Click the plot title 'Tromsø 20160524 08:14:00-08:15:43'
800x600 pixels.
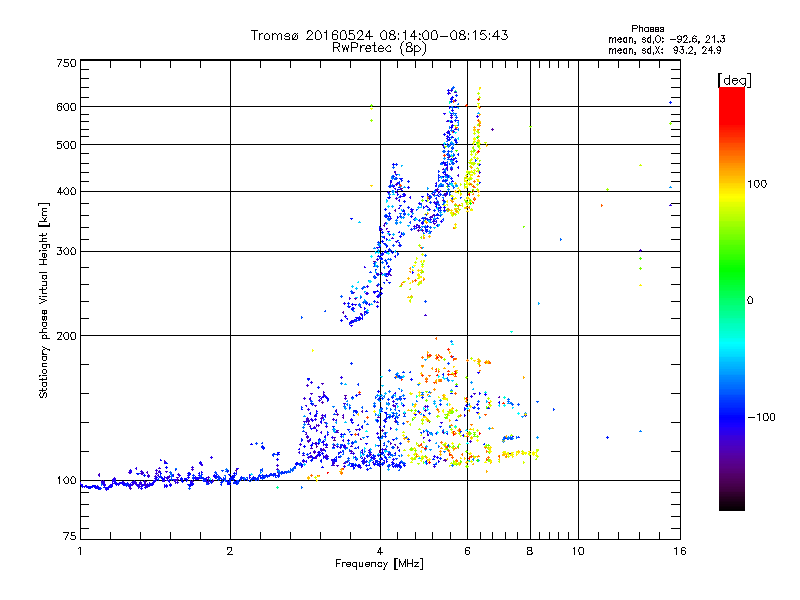[379, 35]
